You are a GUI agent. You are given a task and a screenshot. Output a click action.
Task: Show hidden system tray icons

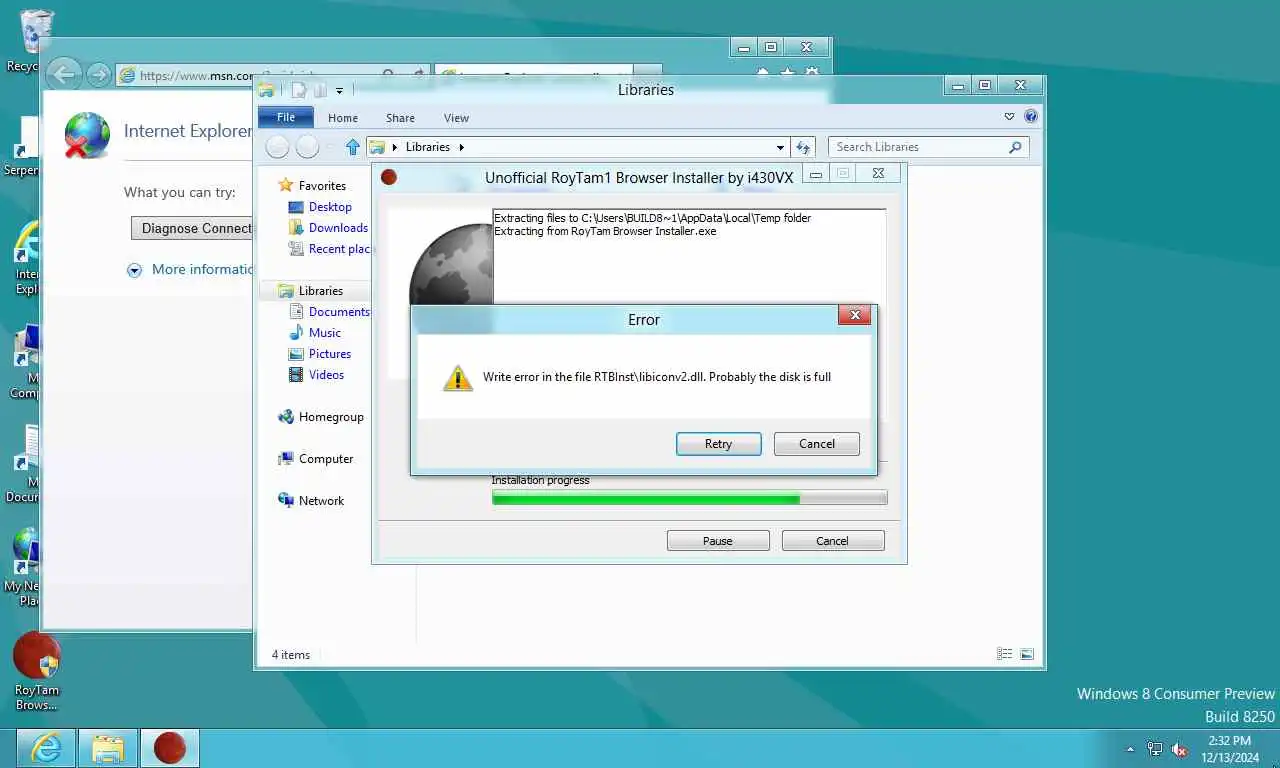coord(1130,749)
